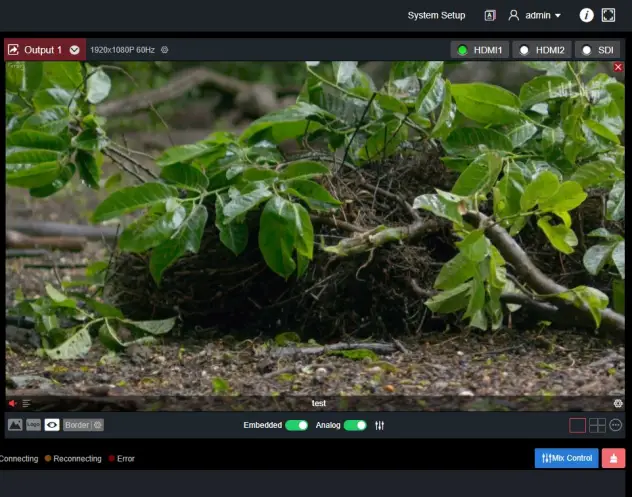The image size is (632, 497).
Task: Expand the Output 1 dropdown
Action: [x=75, y=50]
